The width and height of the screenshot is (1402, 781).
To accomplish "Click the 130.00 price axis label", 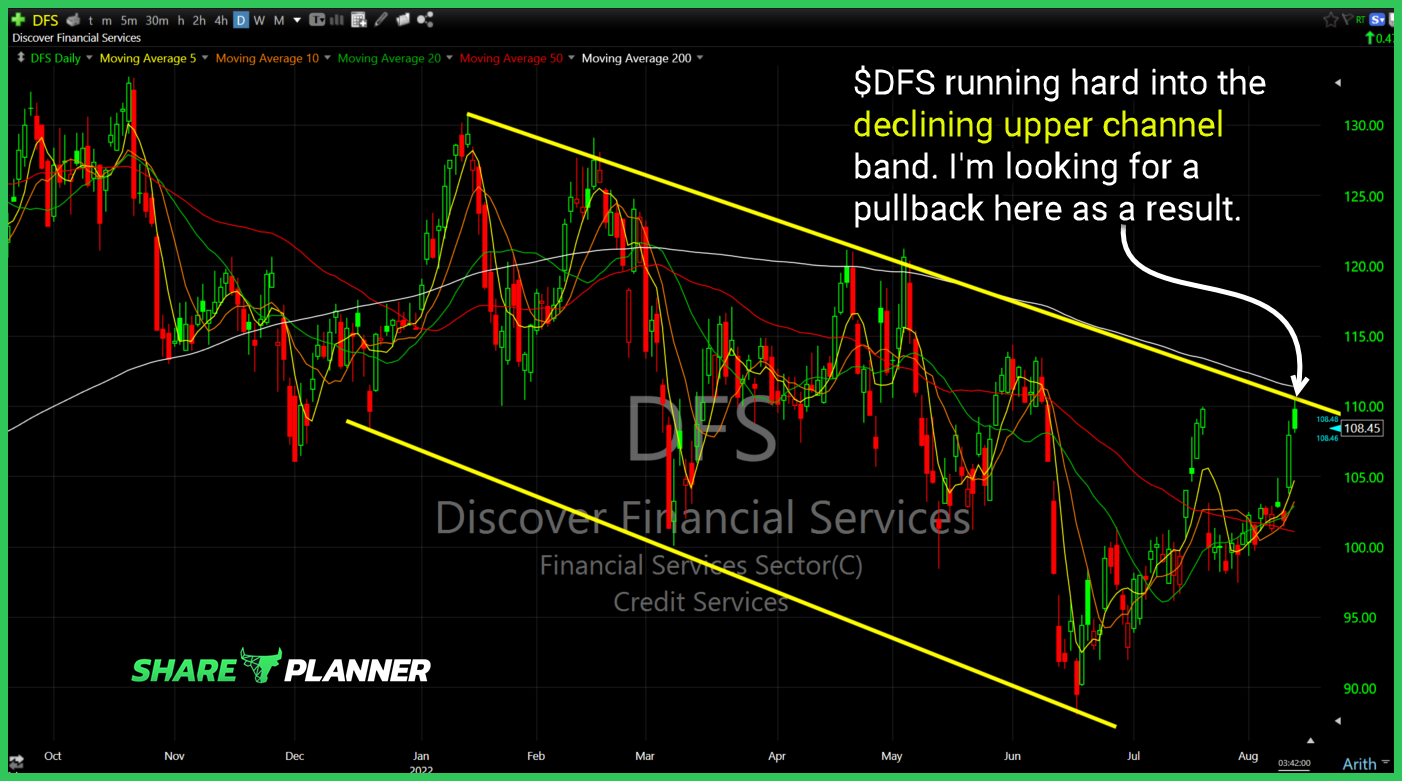I will (1363, 126).
